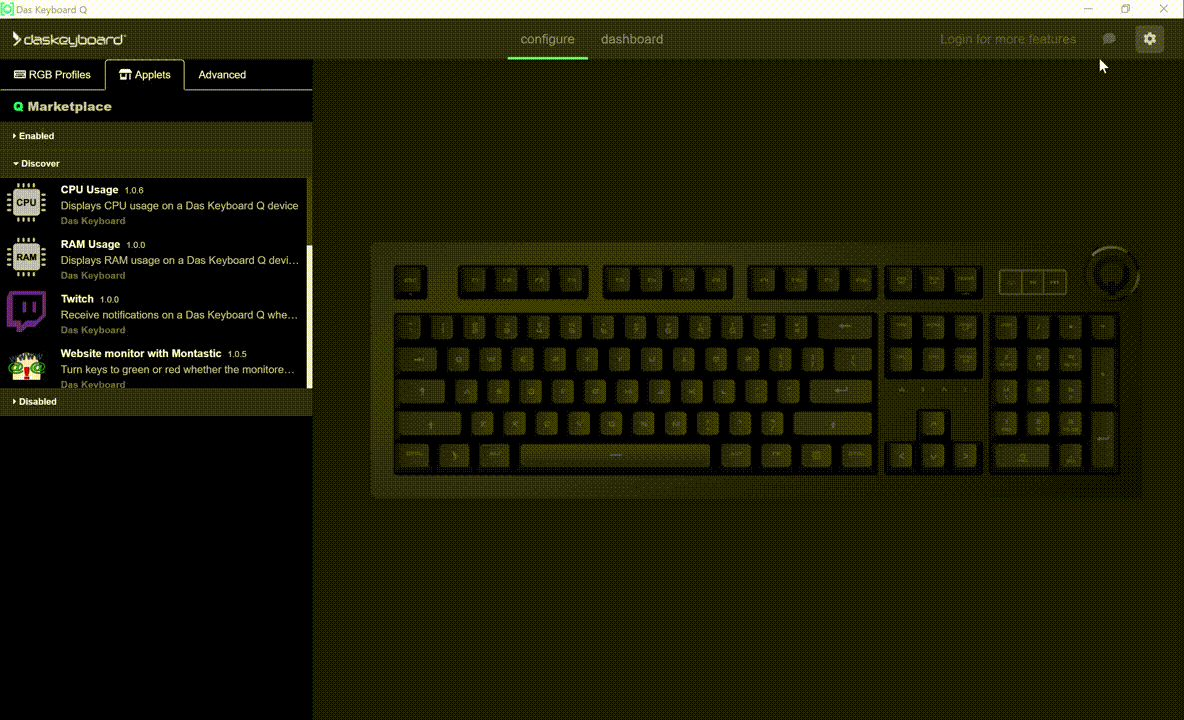
Task: Click the Das Keyboard logo
Action: (x=68, y=39)
